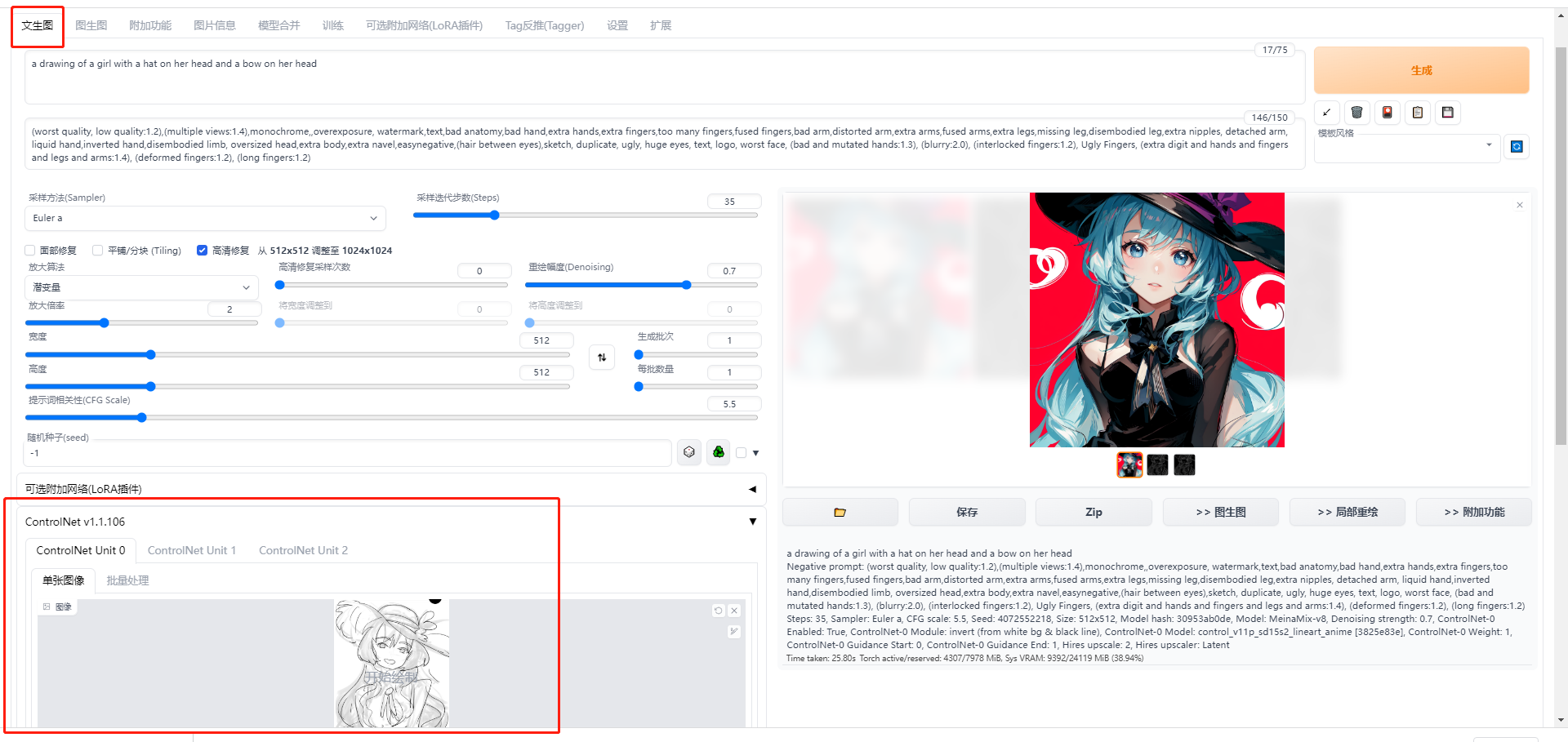This screenshot has width=1568, height=742.
Task: Select the second dark gallery thumbnail
Action: click(x=1157, y=464)
